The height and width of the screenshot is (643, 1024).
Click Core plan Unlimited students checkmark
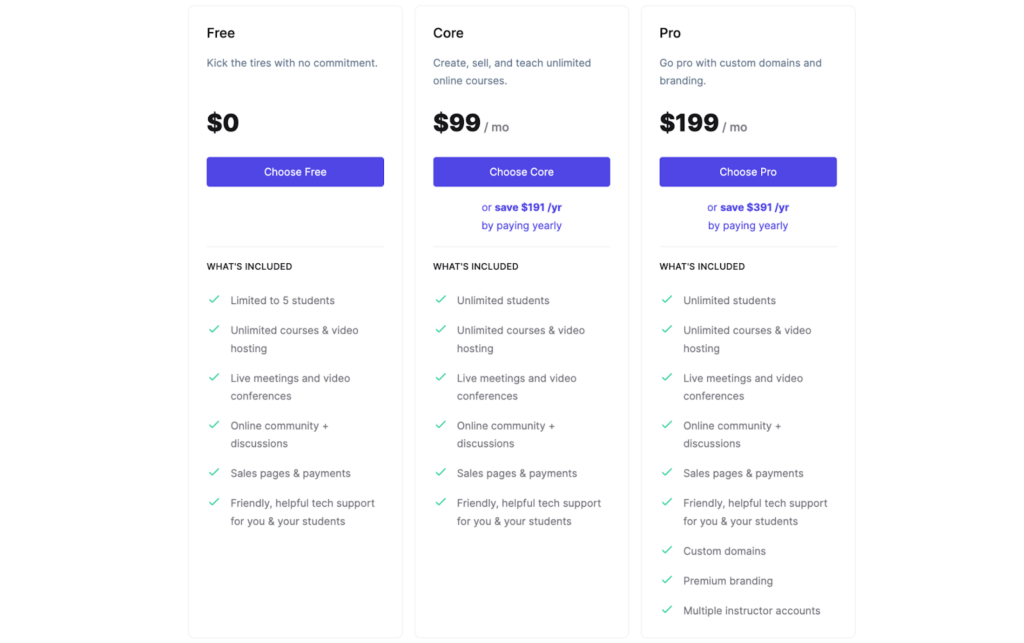(x=441, y=300)
